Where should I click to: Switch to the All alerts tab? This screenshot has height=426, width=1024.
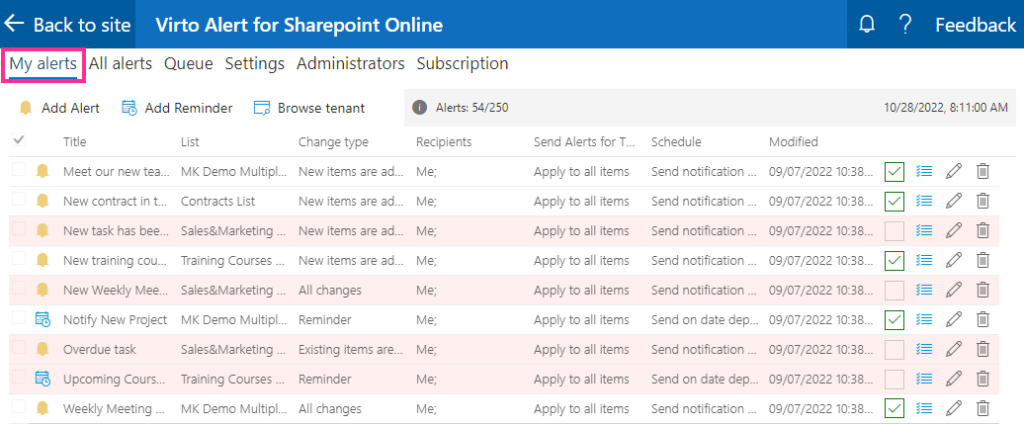120,63
